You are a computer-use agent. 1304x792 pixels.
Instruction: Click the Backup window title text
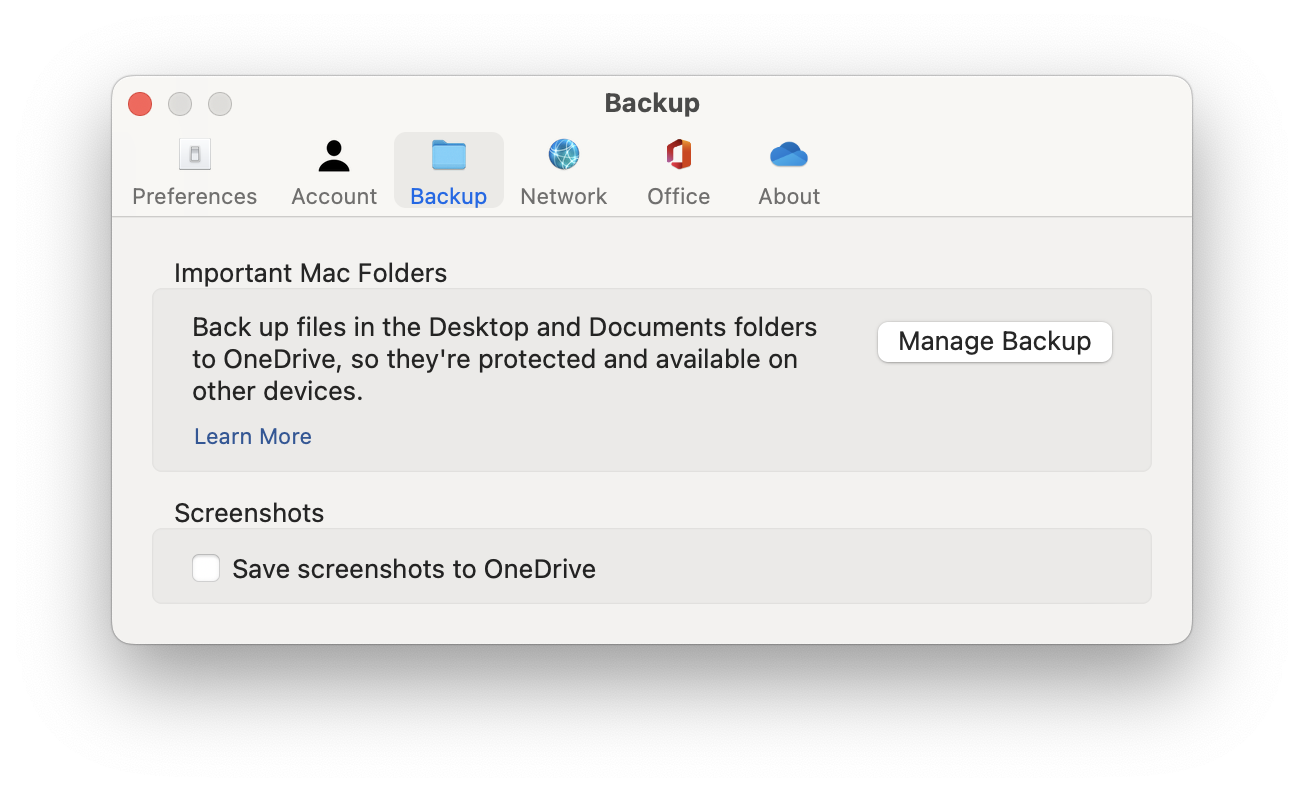click(x=652, y=103)
